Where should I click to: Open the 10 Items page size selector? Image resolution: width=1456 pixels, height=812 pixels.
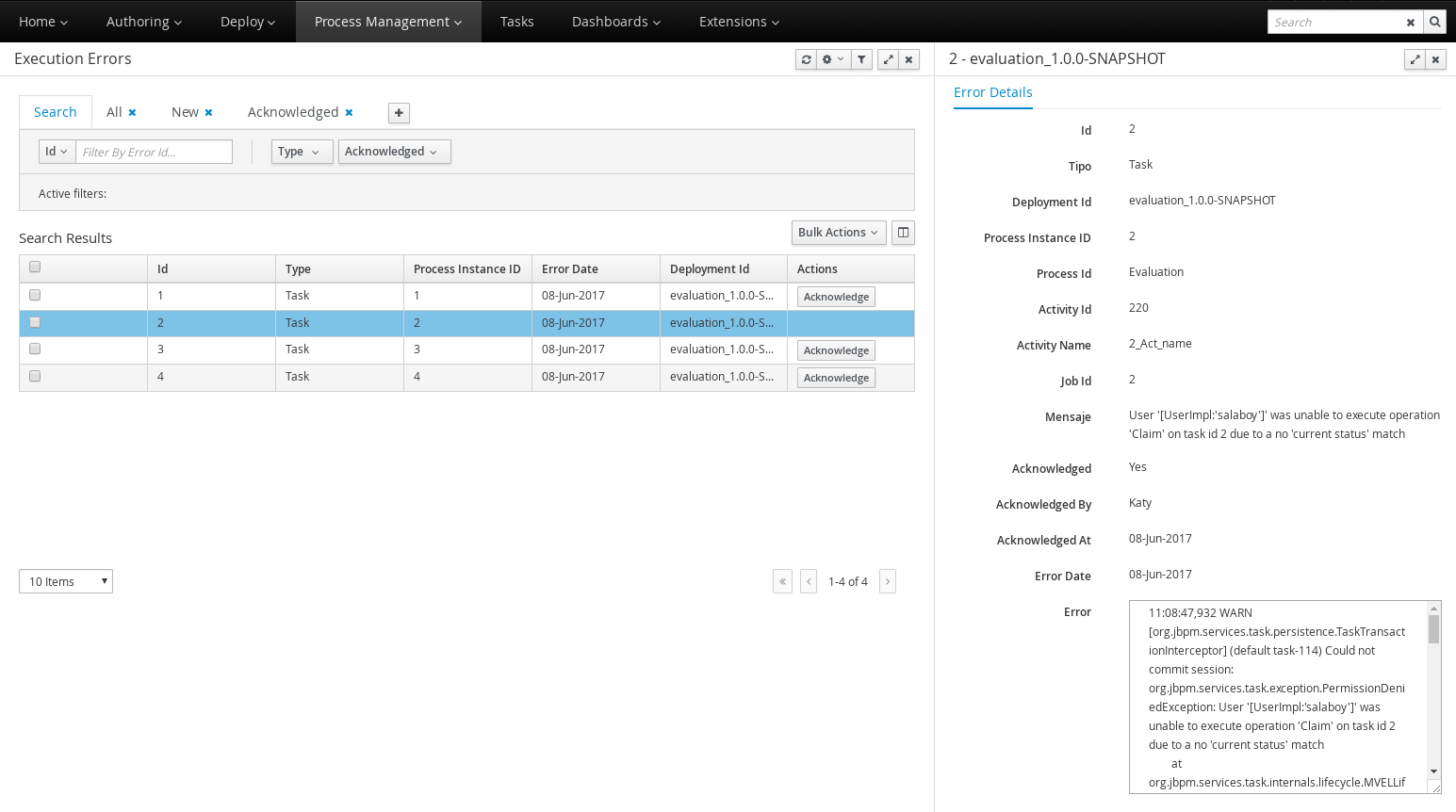[66, 581]
